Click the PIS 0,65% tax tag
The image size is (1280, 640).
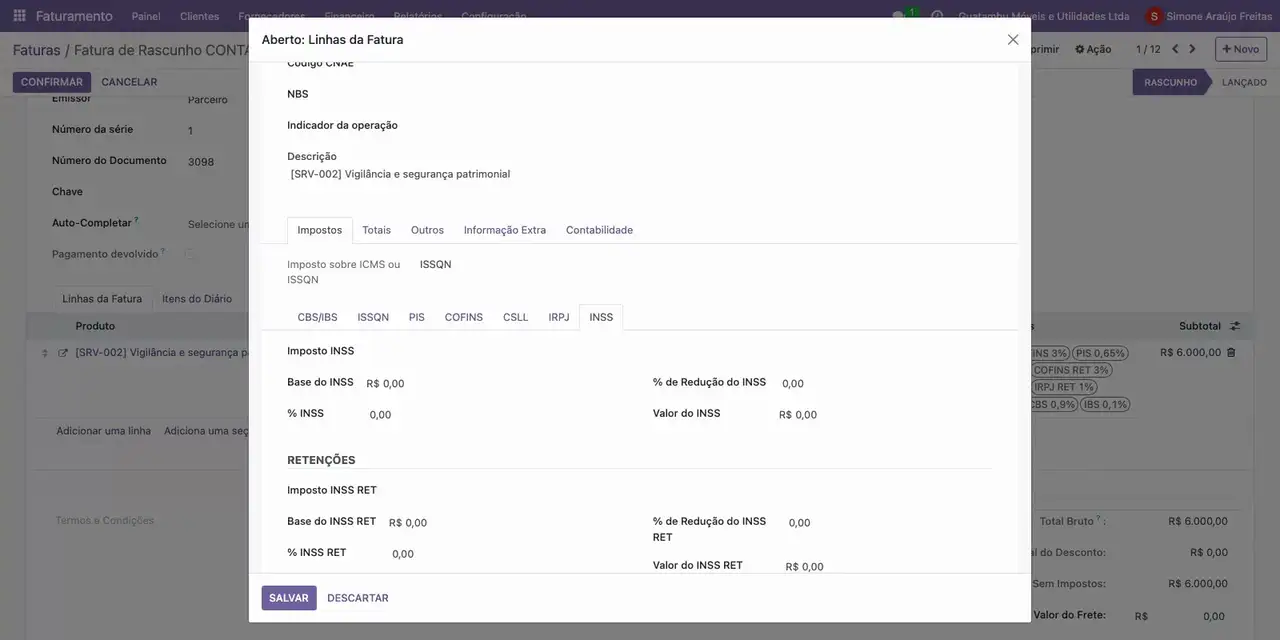1100,353
